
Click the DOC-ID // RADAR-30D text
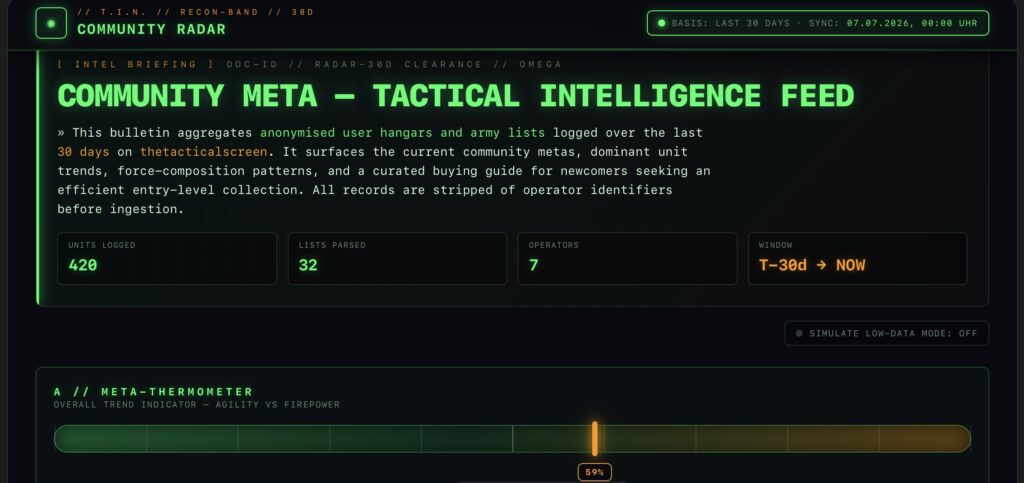tap(310, 65)
